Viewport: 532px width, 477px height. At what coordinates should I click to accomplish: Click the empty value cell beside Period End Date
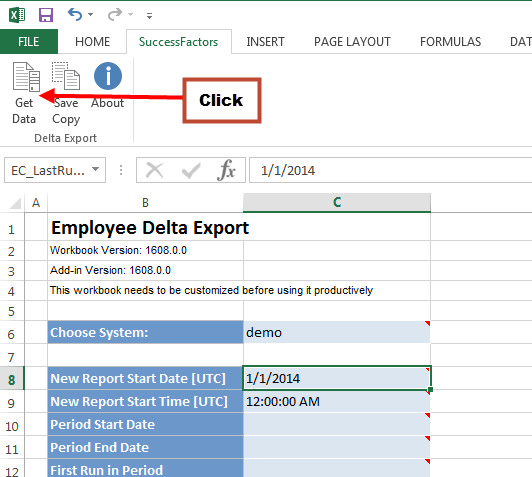(337, 447)
